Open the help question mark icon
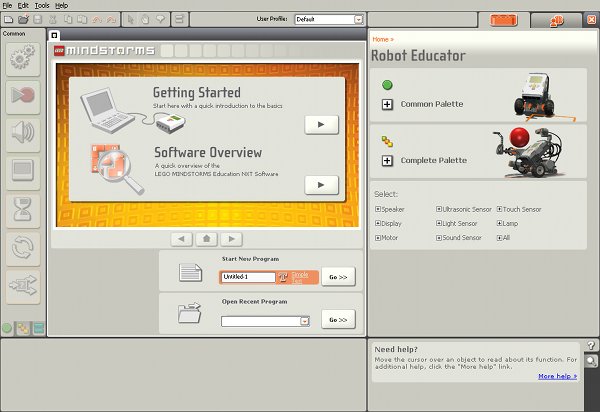The height and width of the screenshot is (412, 600). coord(592,345)
